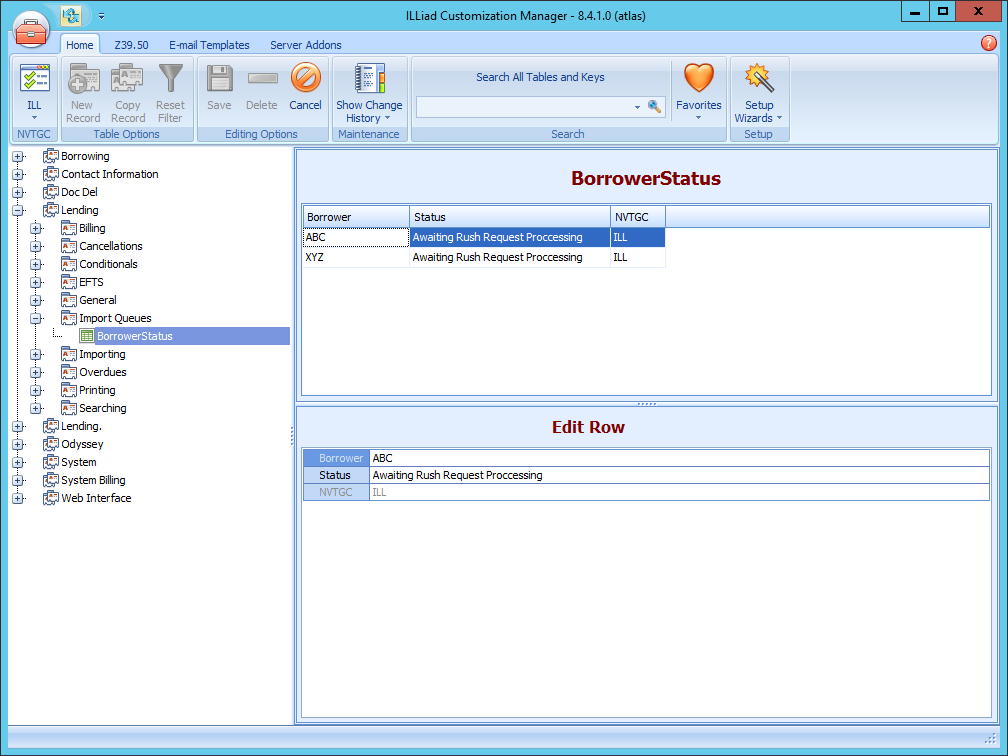
Task: Open the ILL NVTGC dropdown
Action: 34,92
